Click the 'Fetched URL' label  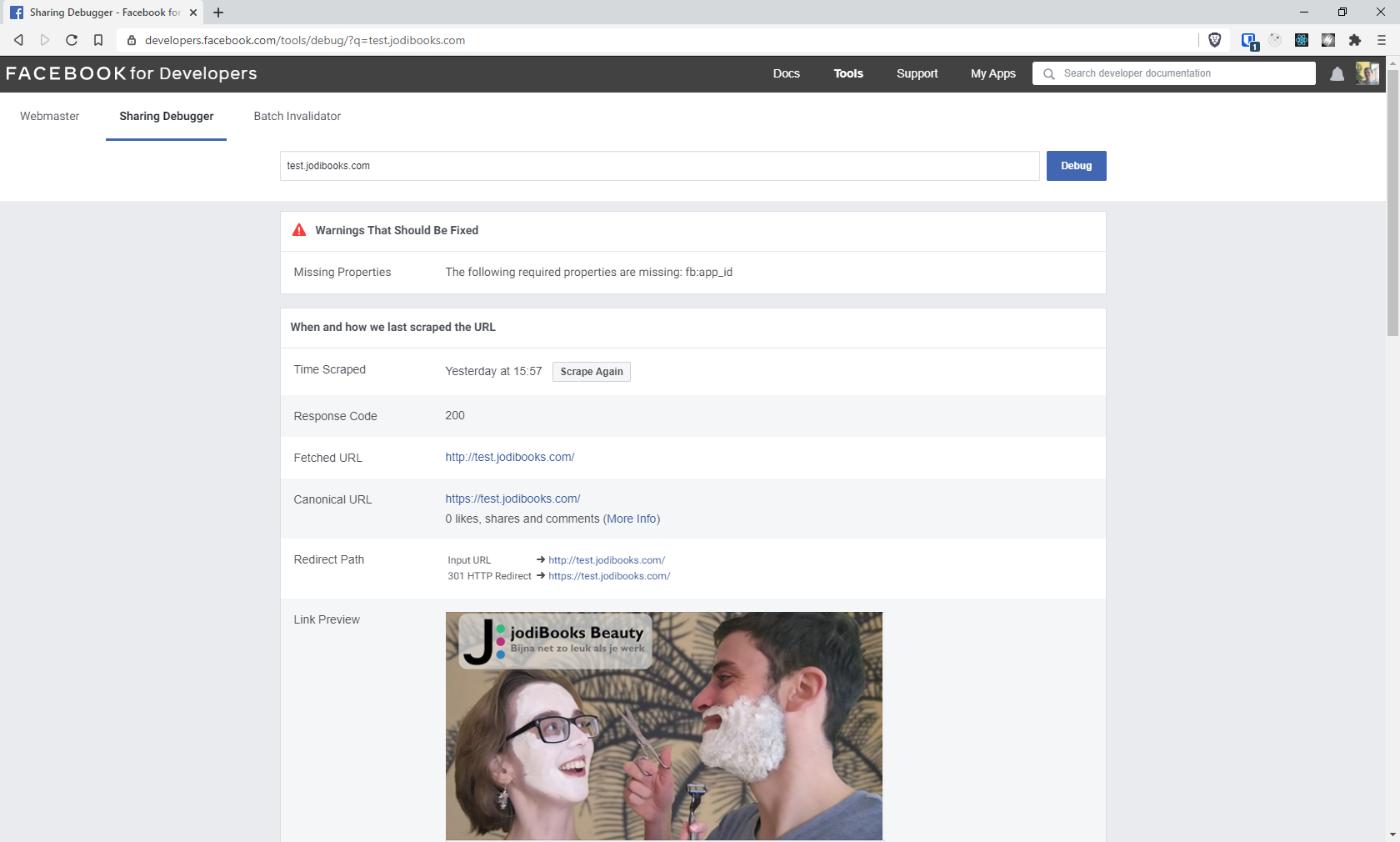(328, 458)
